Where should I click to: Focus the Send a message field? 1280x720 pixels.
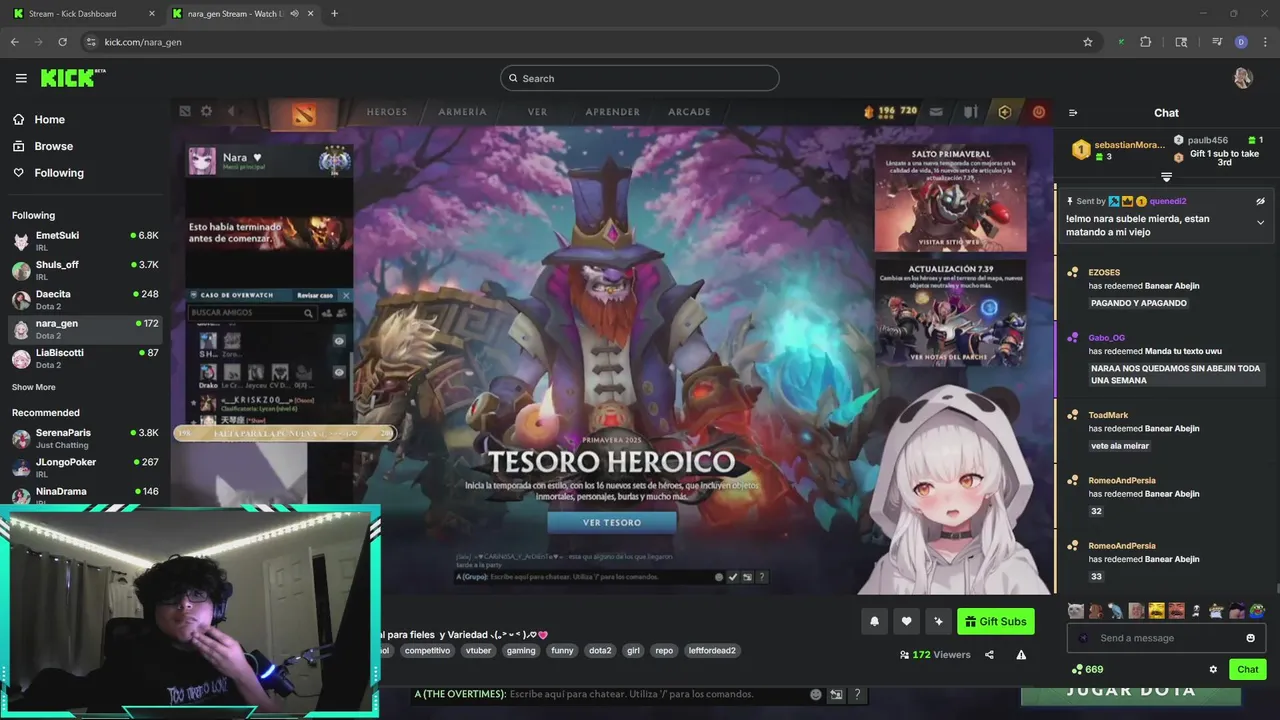tap(1166, 638)
